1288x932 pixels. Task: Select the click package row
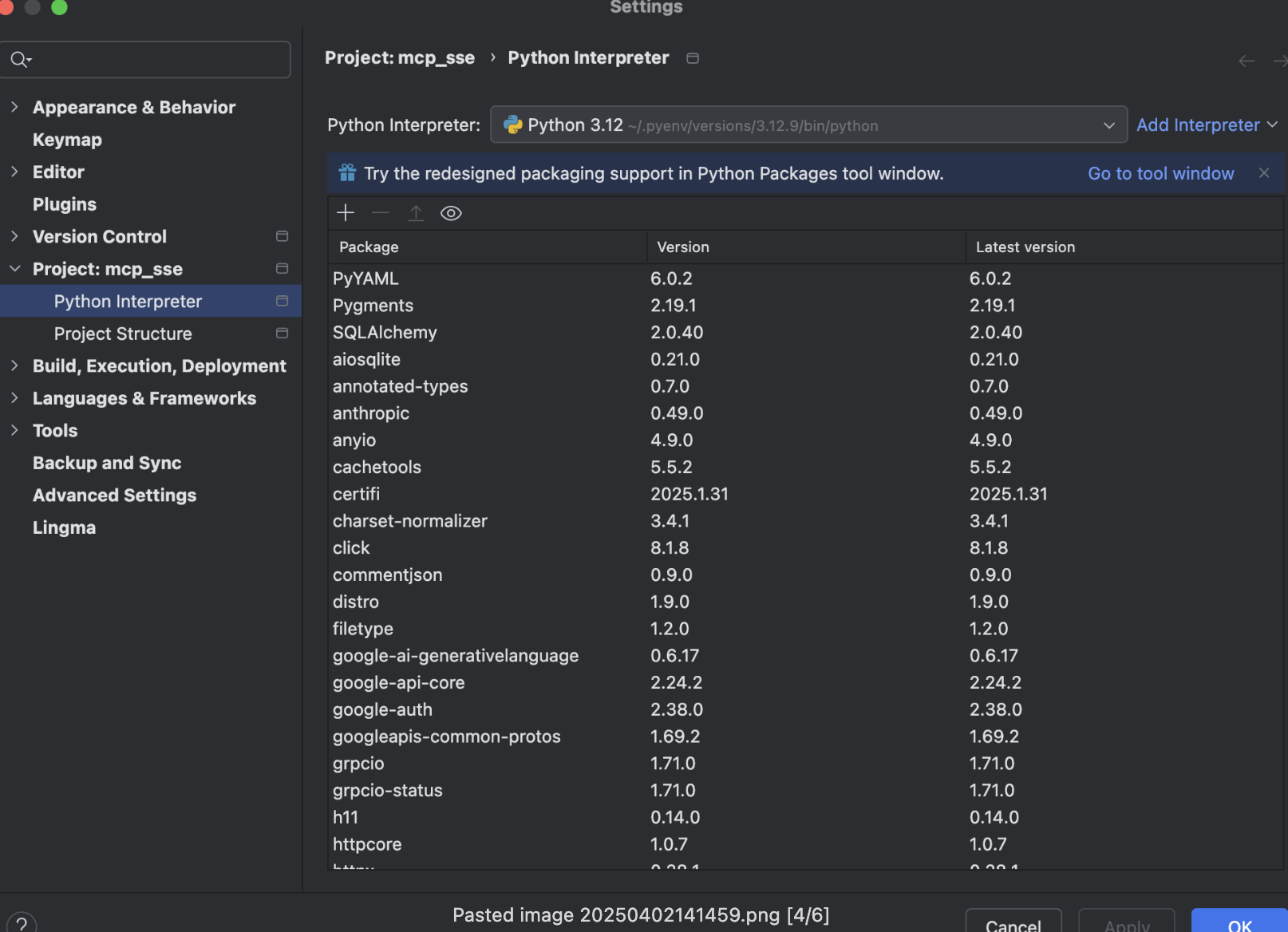tap(805, 548)
